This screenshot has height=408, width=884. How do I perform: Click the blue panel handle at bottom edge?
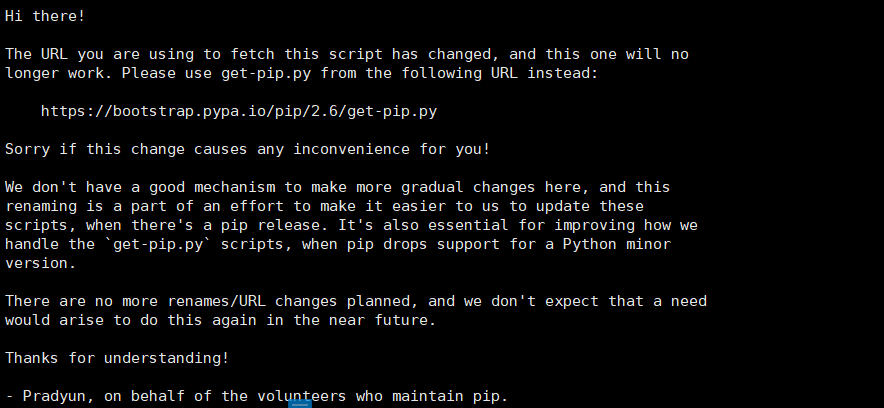pyautogui.click(x=300, y=403)
